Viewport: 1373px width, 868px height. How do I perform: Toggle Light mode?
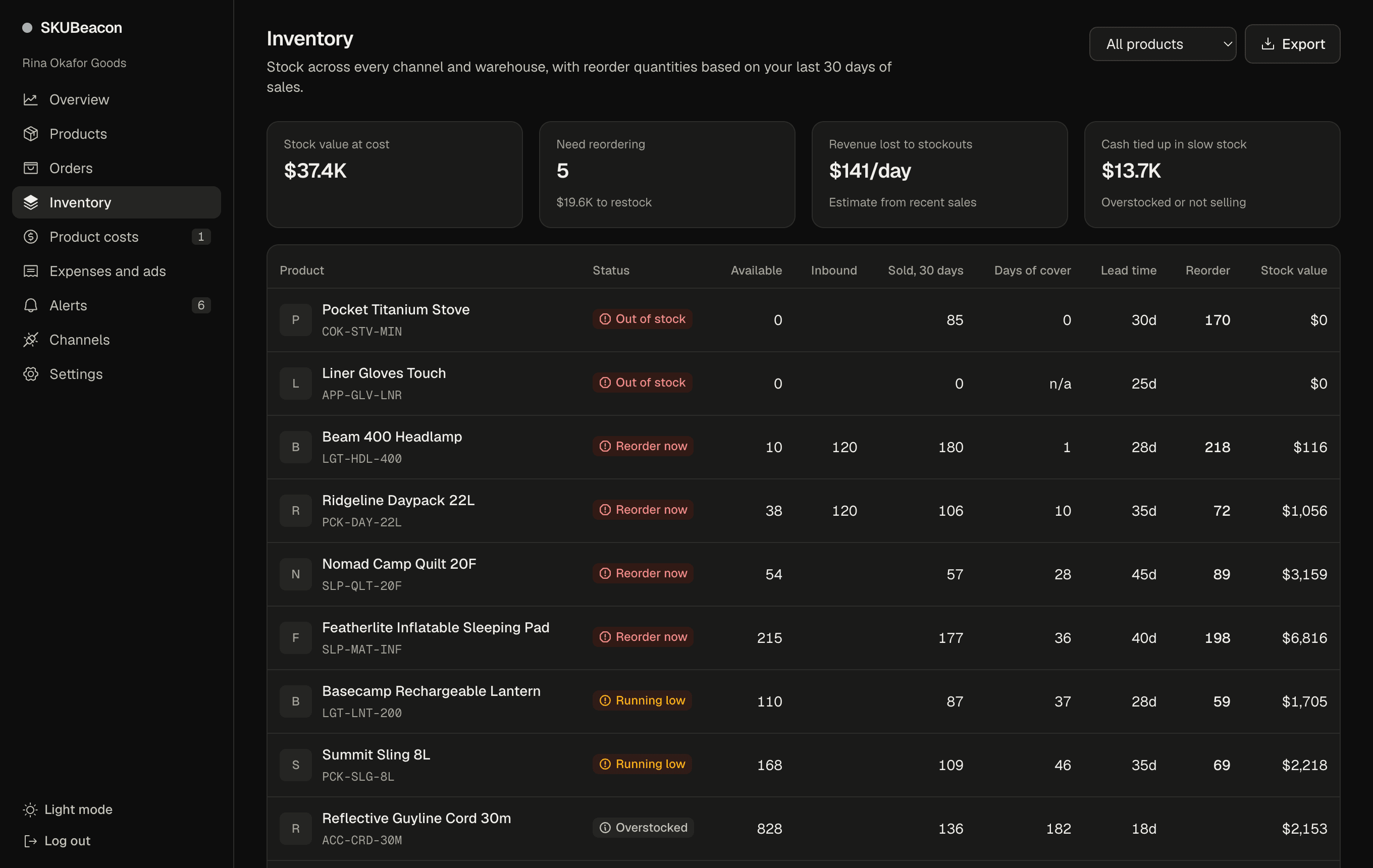coord(68,809)
